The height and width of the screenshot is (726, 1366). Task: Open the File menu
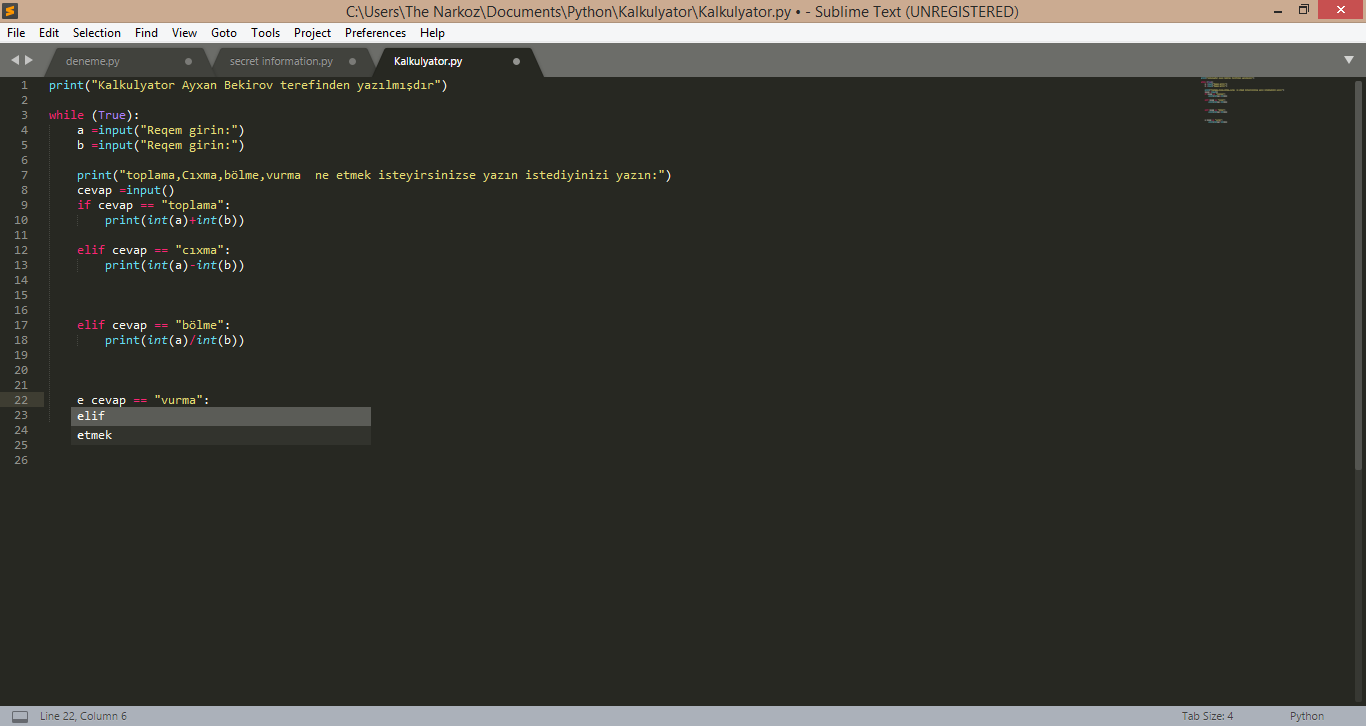[16, 33]
